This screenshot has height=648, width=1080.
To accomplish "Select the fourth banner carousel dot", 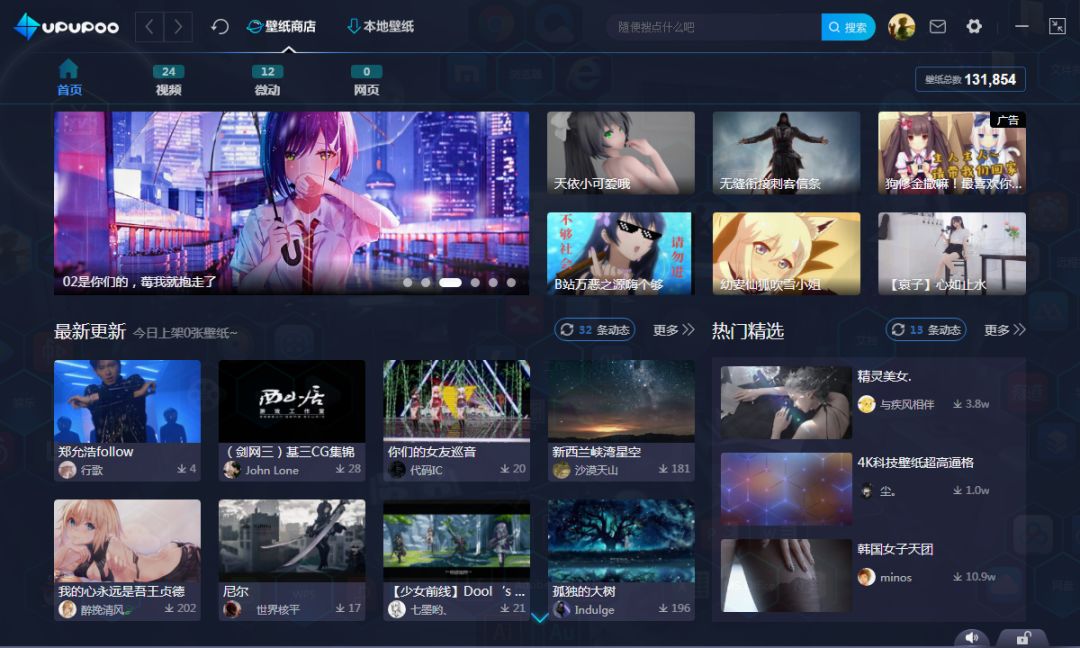I will coord(475,282).
